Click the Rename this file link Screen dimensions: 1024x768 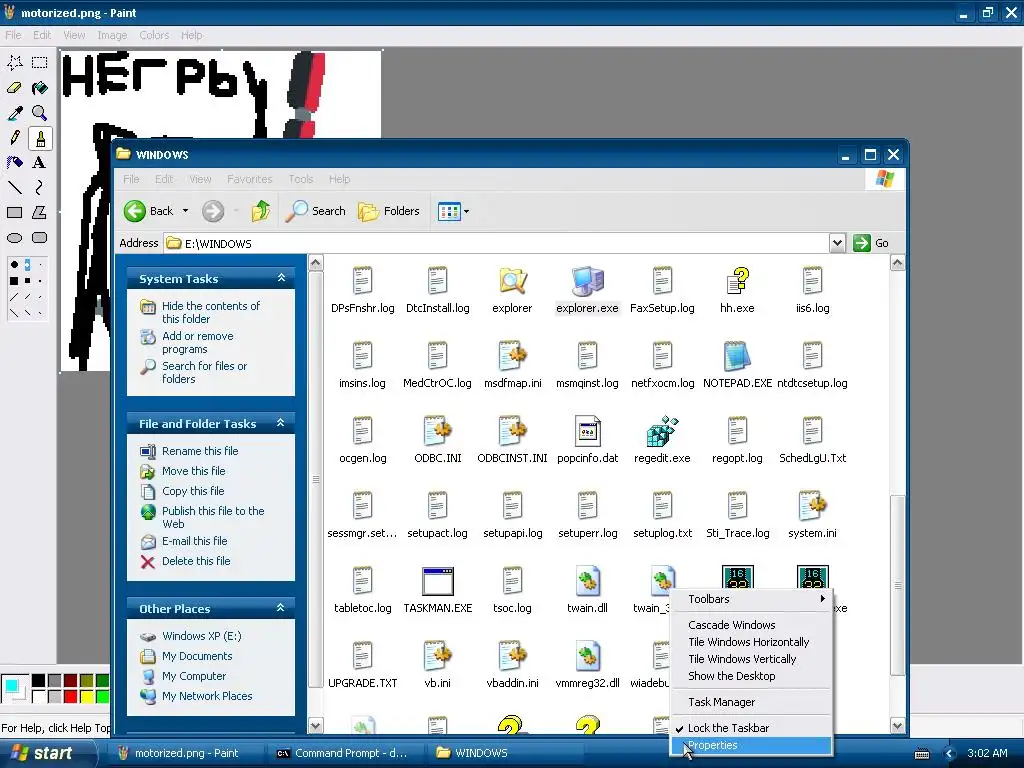pyautogui.click(x=200, y=451)
